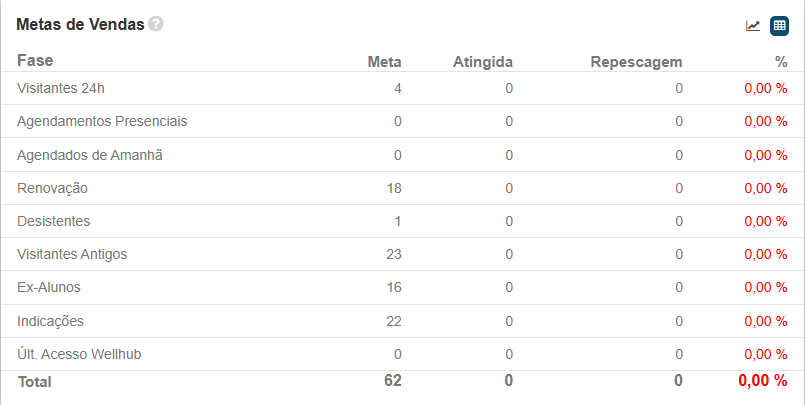
Task: Open the Agendamentos Presenciais phase
Action: [102, 121]
